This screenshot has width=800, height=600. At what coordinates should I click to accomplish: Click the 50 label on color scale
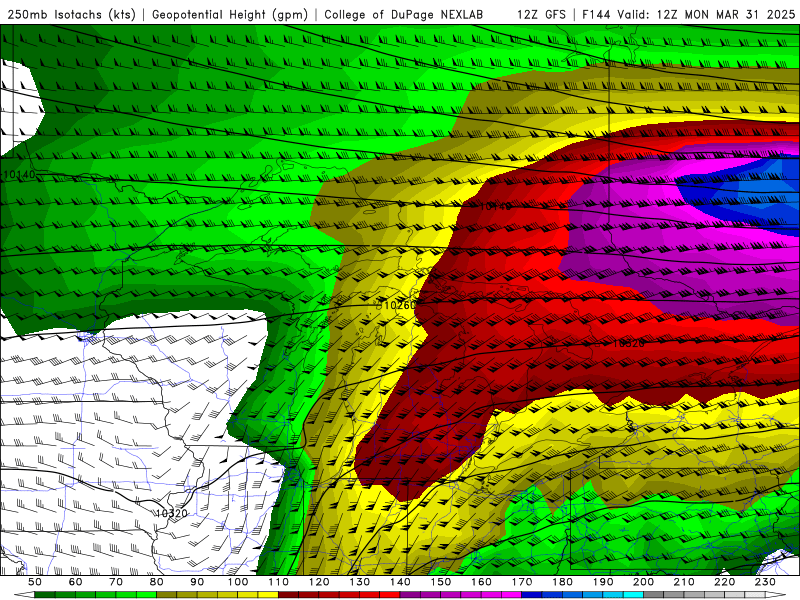click(x=35, y=582)
